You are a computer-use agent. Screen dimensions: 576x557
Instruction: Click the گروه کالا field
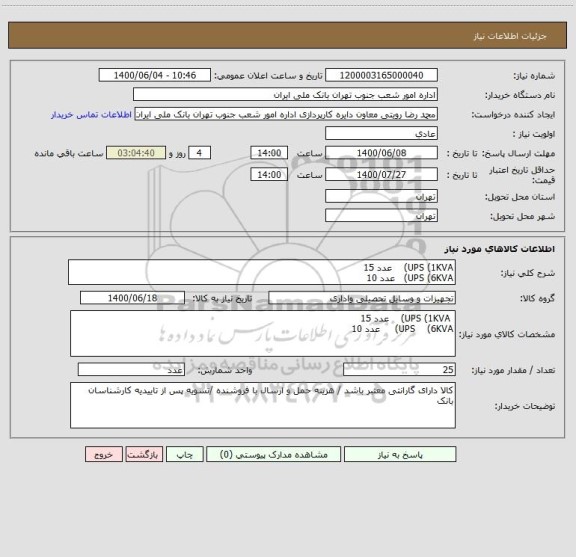(362, 298)
